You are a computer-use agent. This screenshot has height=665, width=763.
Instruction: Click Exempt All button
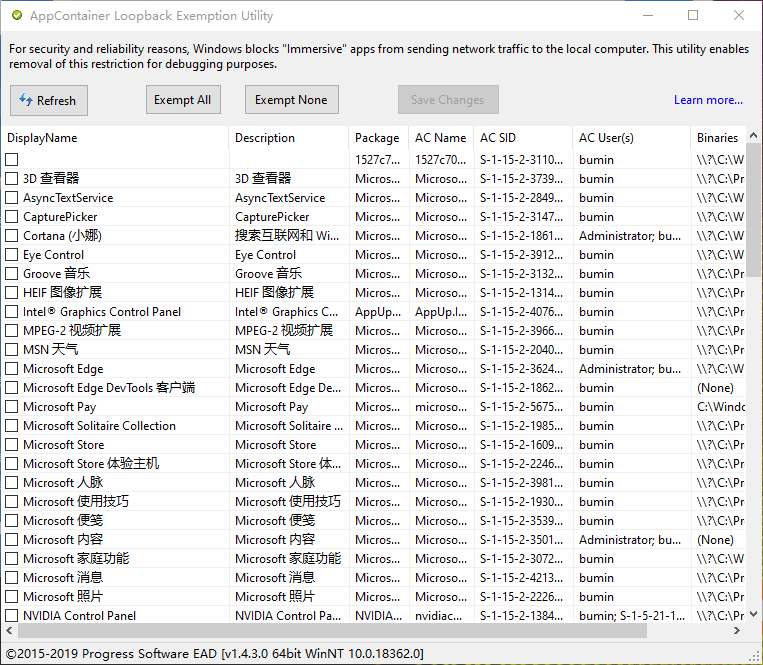click(183, 100)
